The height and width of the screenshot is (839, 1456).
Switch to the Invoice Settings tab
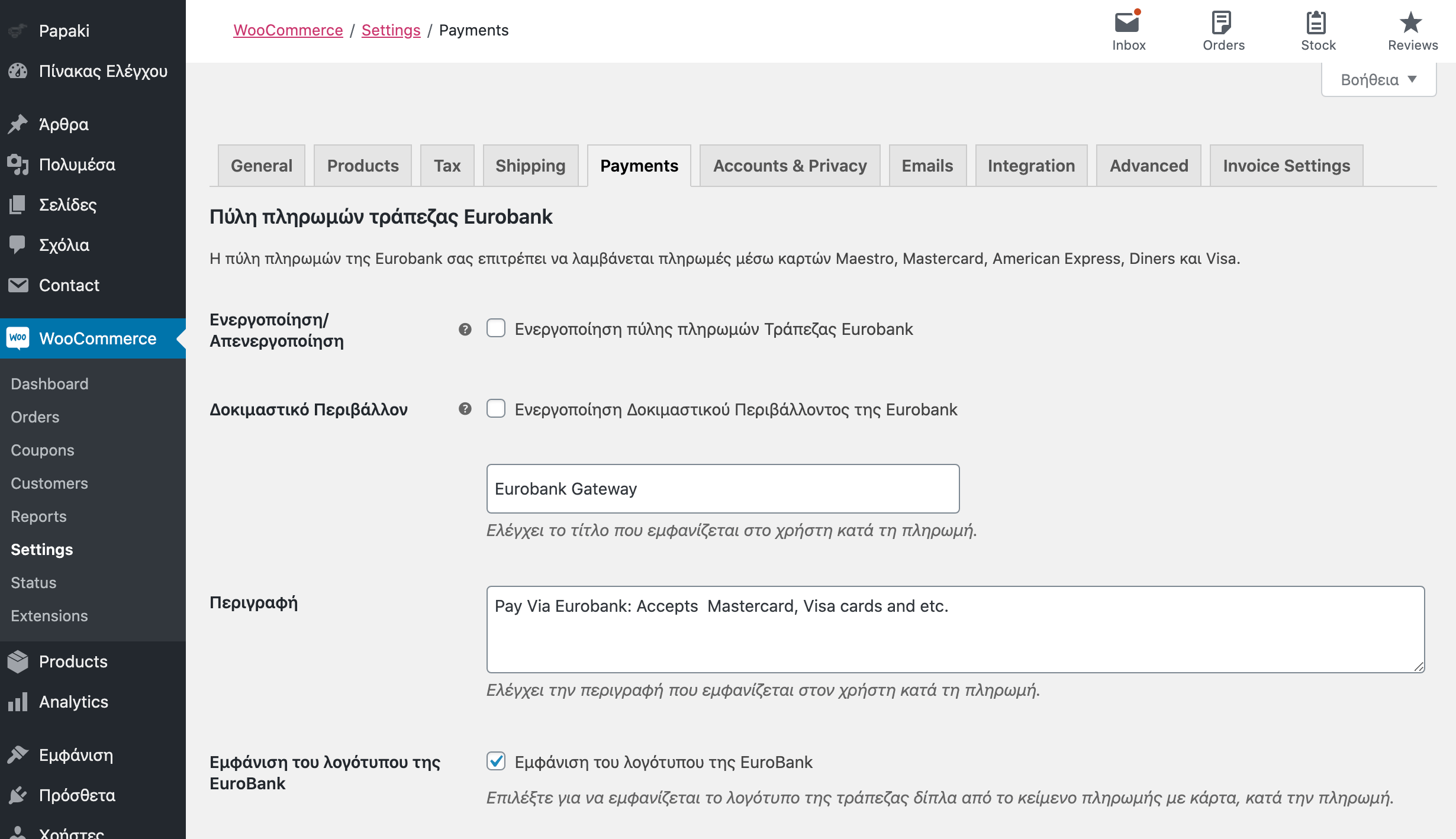pos(1287,166)
